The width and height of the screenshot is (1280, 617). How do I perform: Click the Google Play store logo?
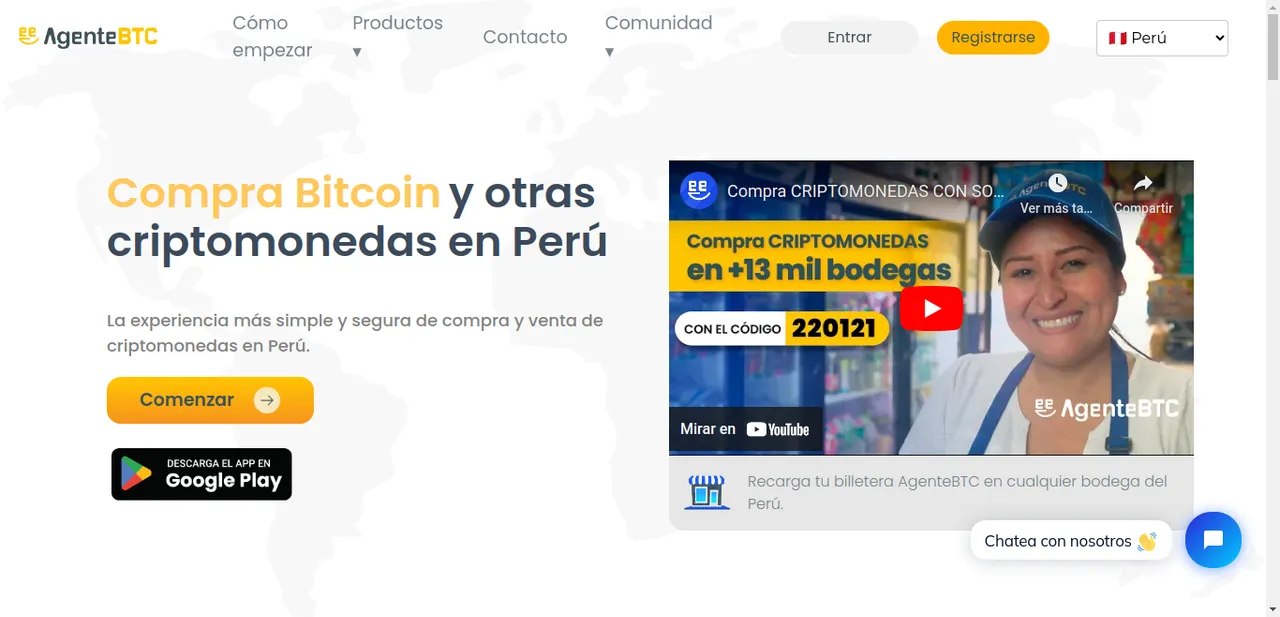(136, 474)
